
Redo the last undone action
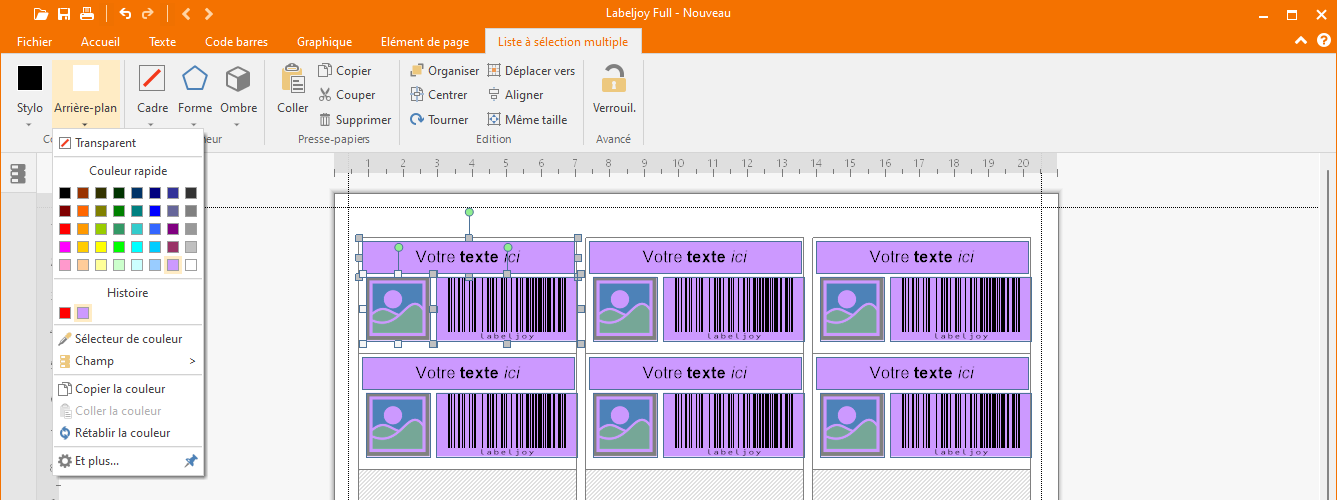(148, 13)
